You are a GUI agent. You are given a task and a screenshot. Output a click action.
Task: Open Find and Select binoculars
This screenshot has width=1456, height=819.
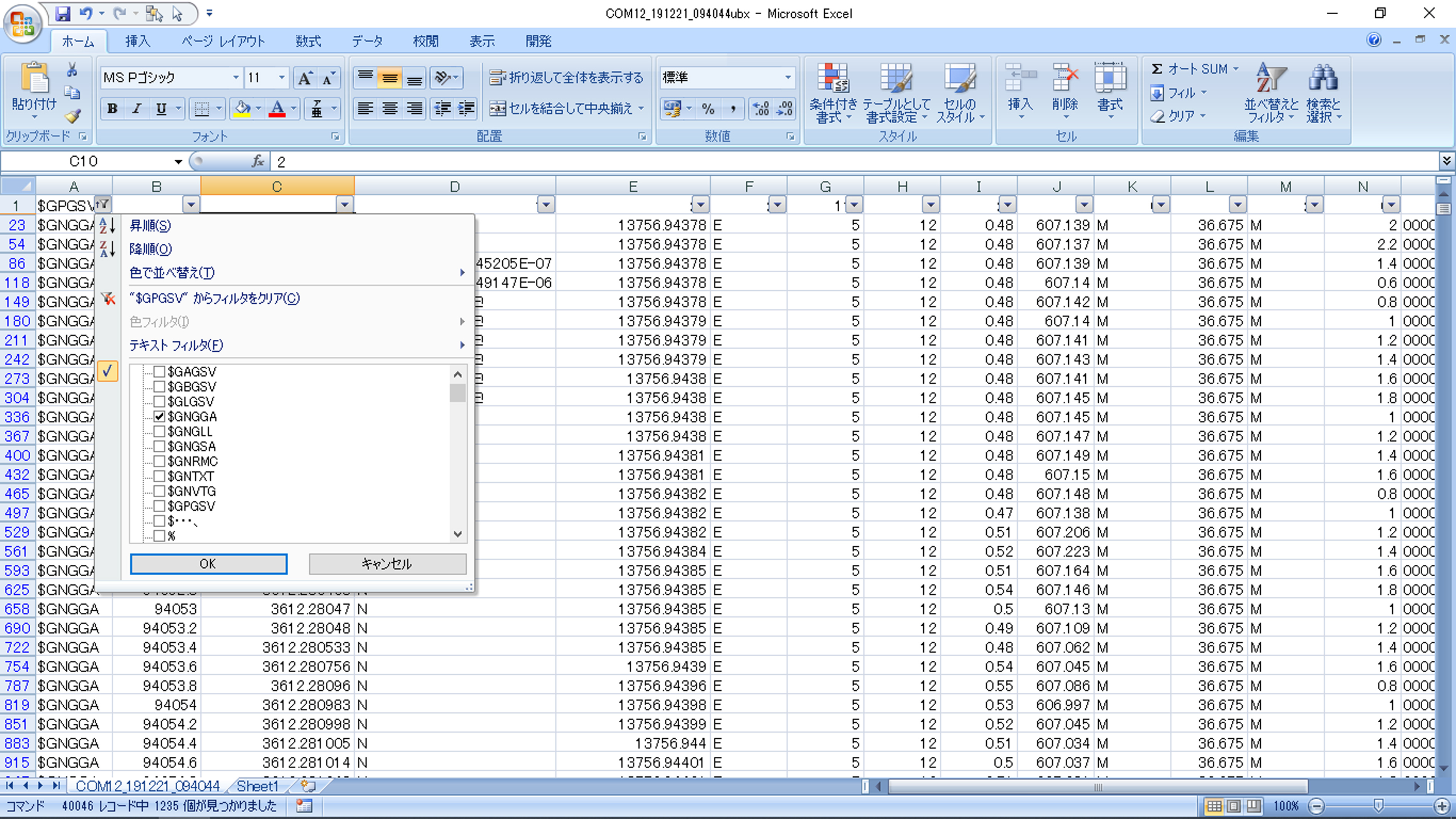point(1323,93)
